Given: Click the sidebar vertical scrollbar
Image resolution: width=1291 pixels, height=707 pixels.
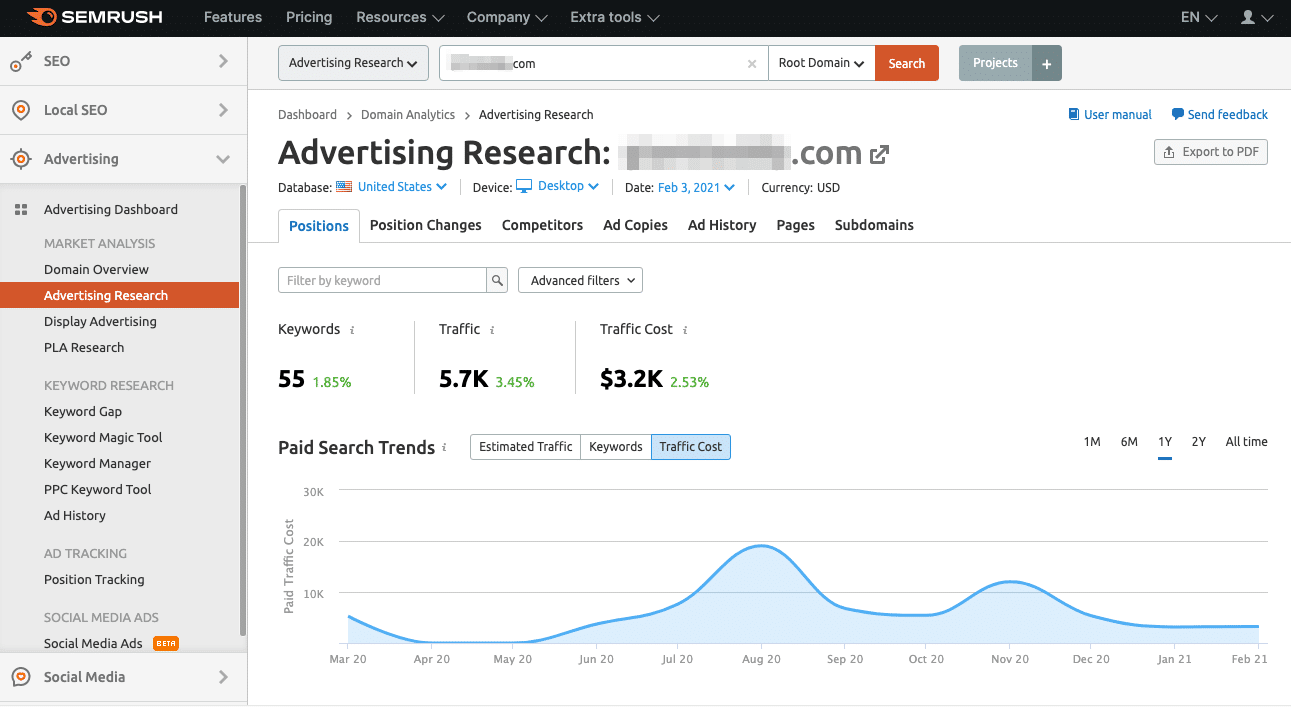Looking at the screenshot, I should pyautogui.click(x=243, y=410).
